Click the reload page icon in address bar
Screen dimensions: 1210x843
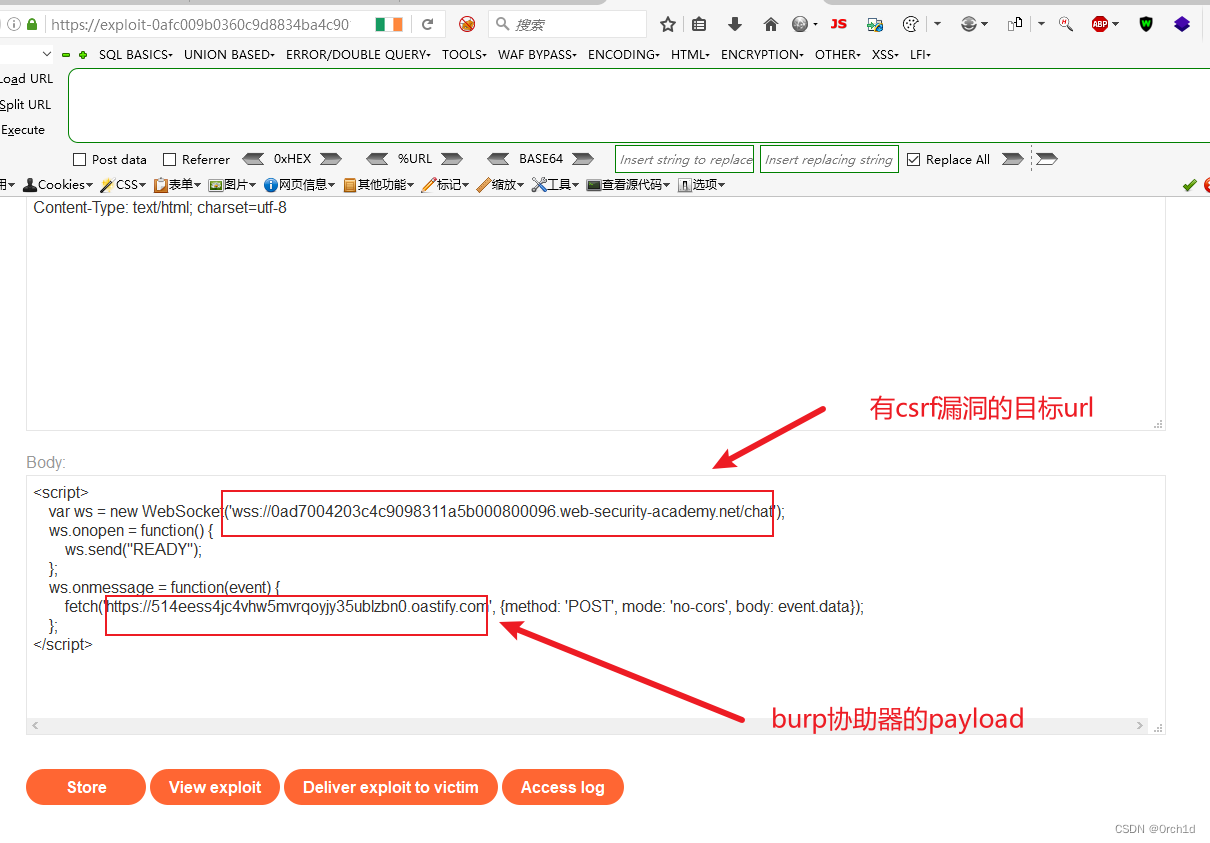pyautogui.click(x=428, y=24)
